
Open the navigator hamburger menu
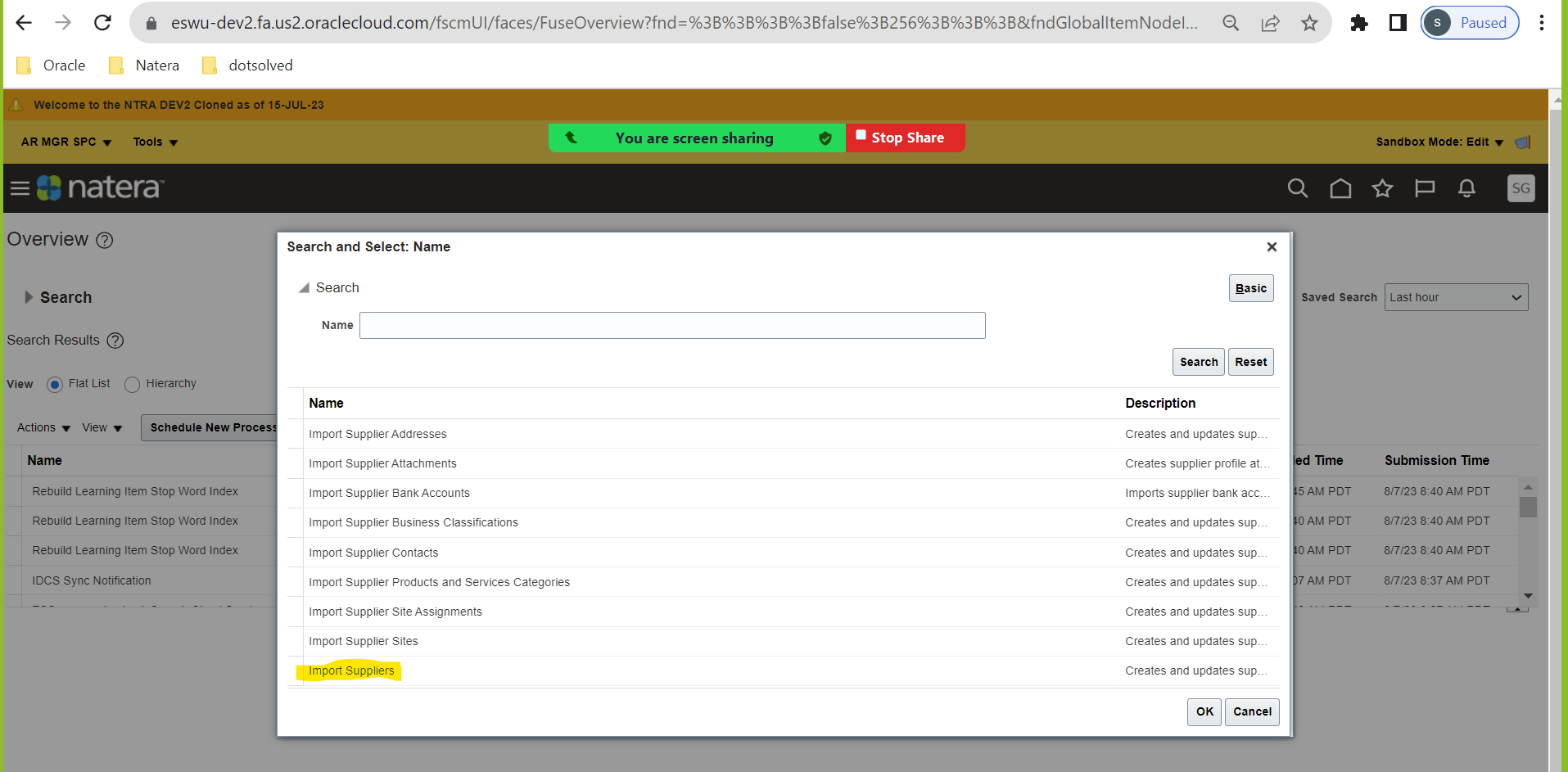click(18, 187)
